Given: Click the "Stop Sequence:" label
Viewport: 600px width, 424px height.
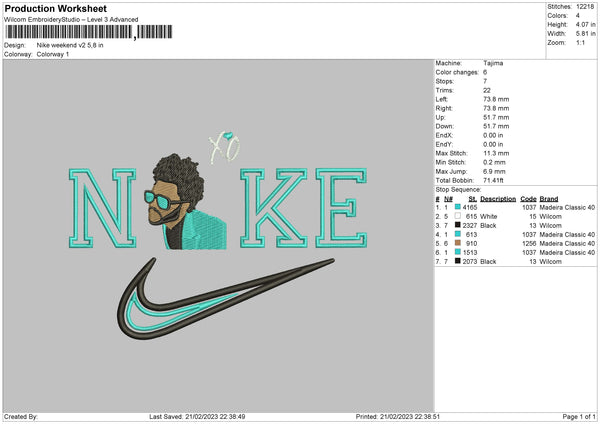Looking at the screenshot, I should [x=458, y=189].
